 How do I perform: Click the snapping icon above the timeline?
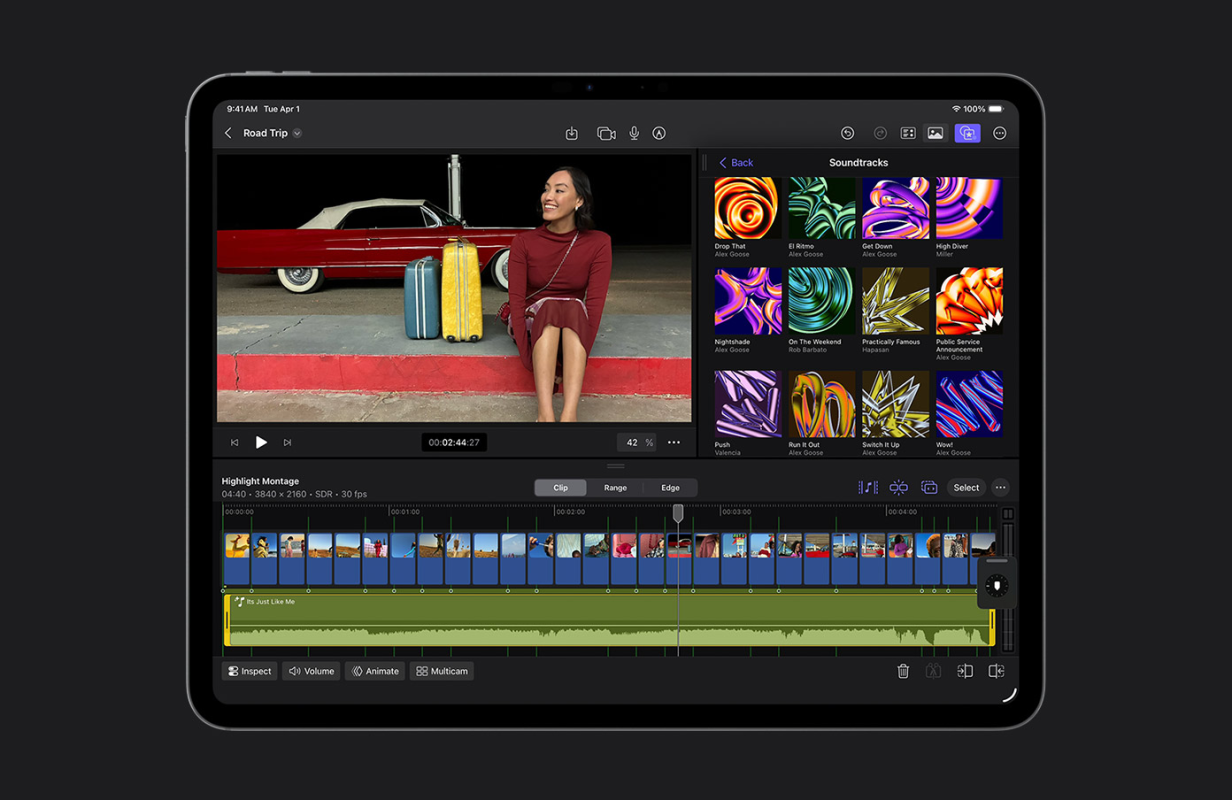(899, 488)
